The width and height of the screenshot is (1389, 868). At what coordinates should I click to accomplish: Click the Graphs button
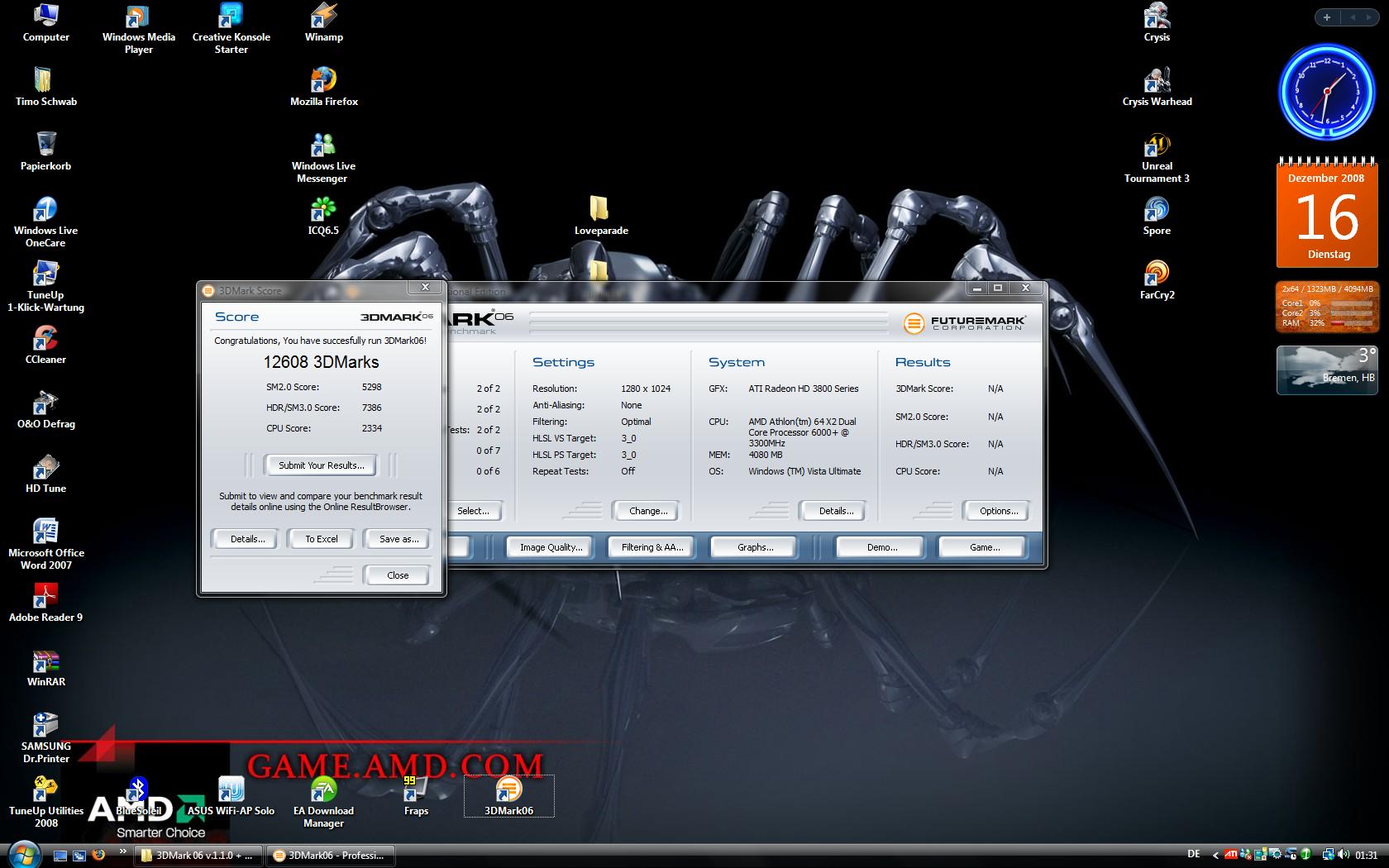[x=755, y=547]
